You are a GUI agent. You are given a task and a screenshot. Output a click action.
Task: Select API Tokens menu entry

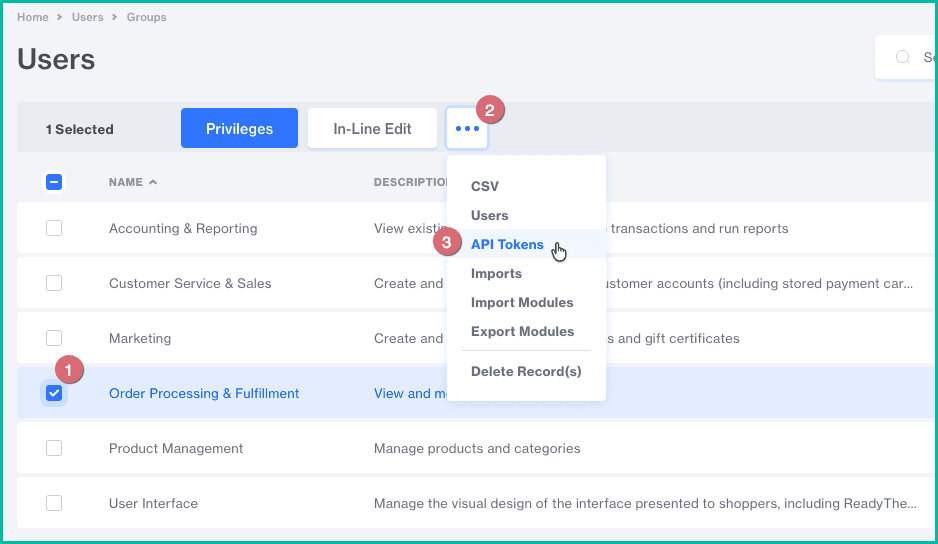(507, 244)
